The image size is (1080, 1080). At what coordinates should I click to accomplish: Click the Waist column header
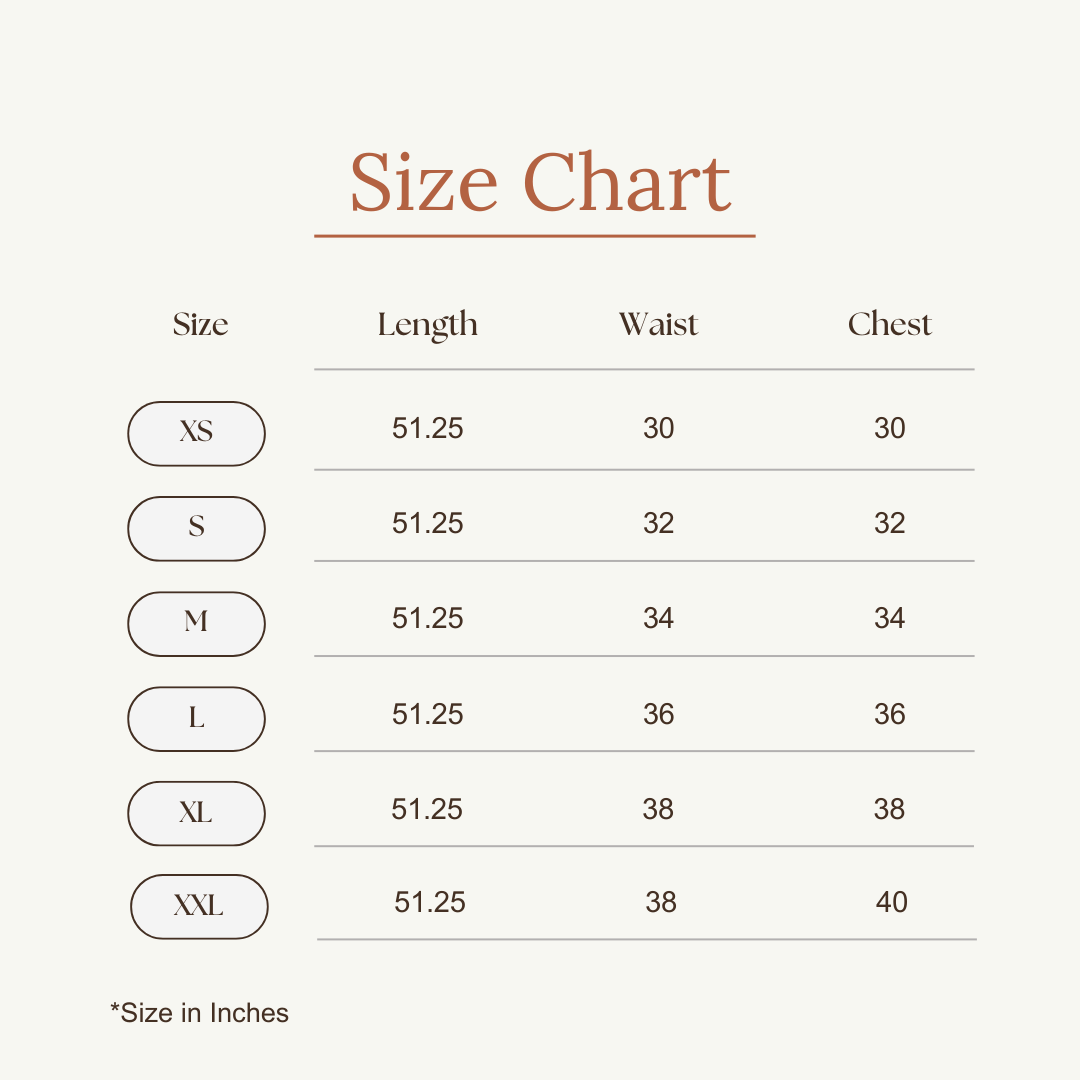pos(658,324)
